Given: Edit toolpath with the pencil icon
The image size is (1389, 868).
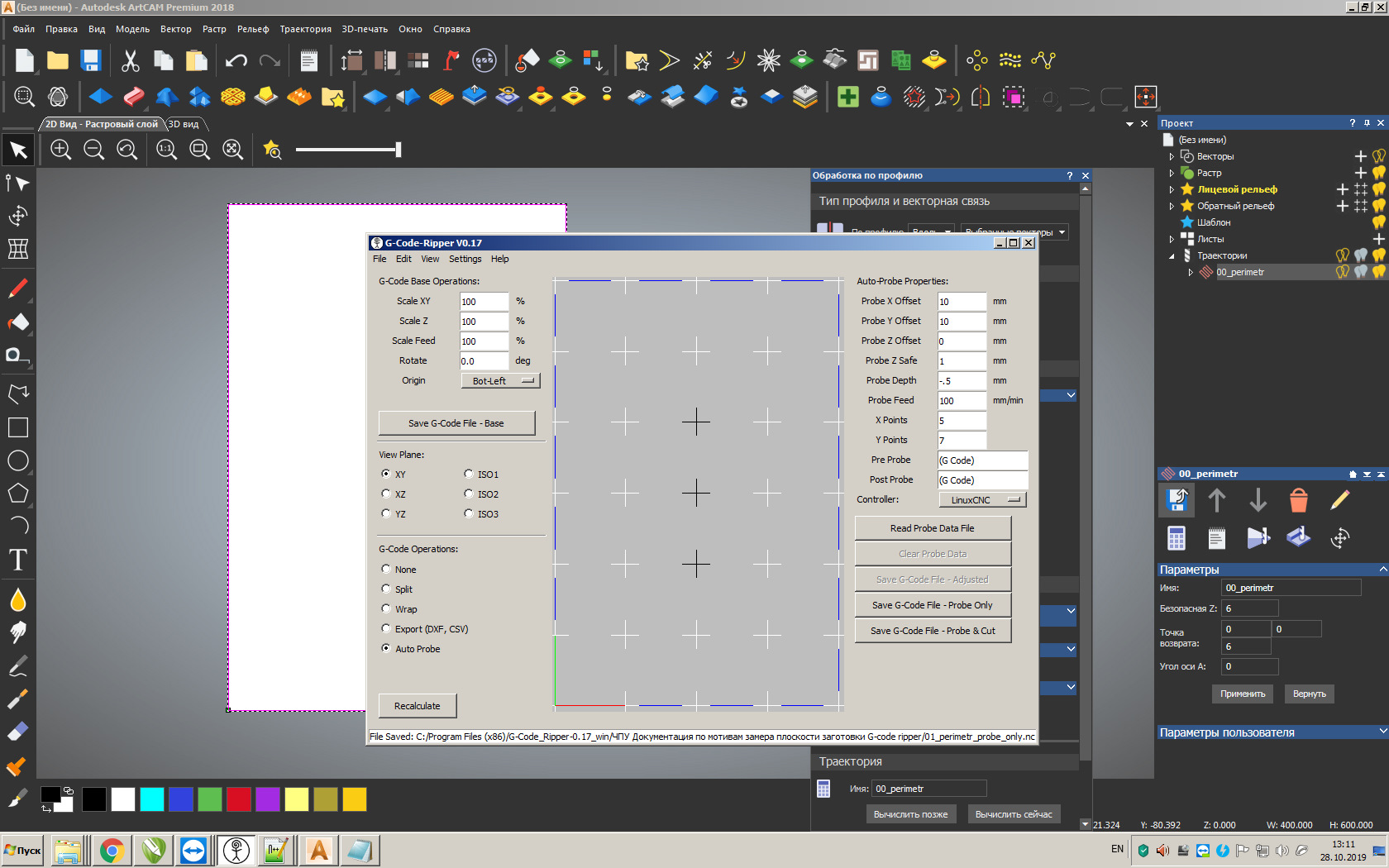Looking at the screenshot, I should [x=1340, y=500].
